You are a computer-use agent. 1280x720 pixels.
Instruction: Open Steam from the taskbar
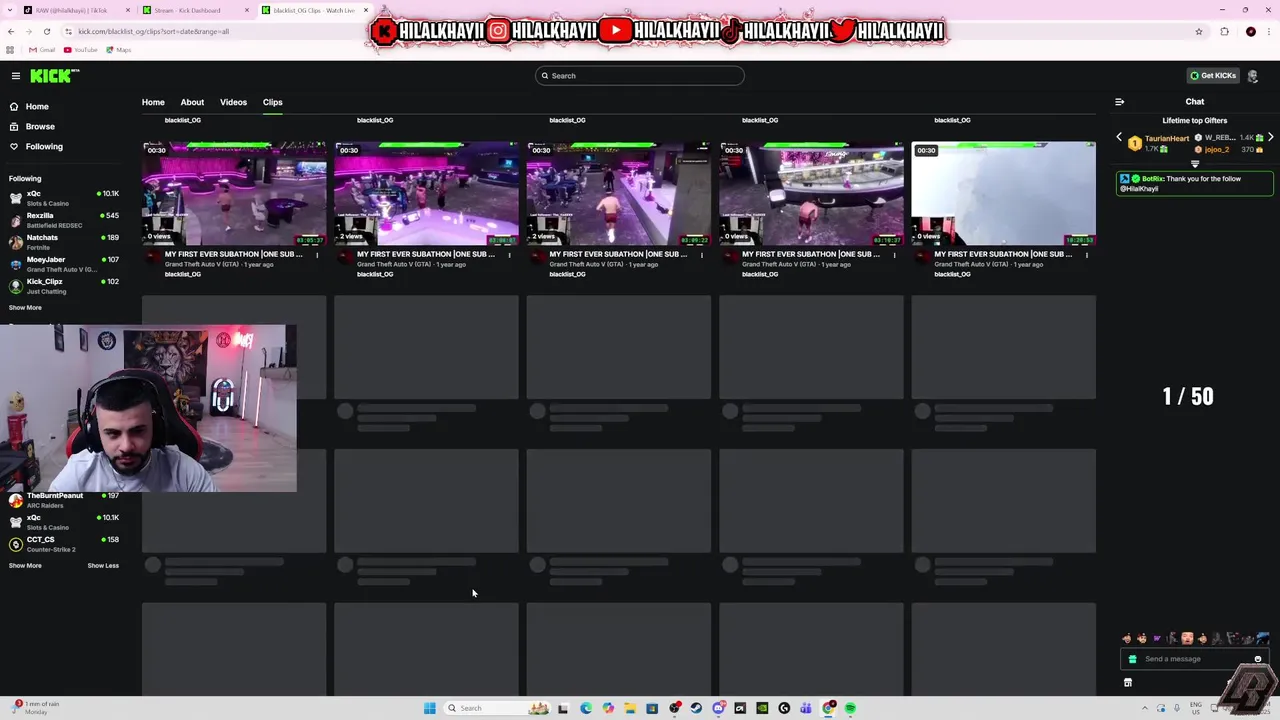click(x=696, y=708)
